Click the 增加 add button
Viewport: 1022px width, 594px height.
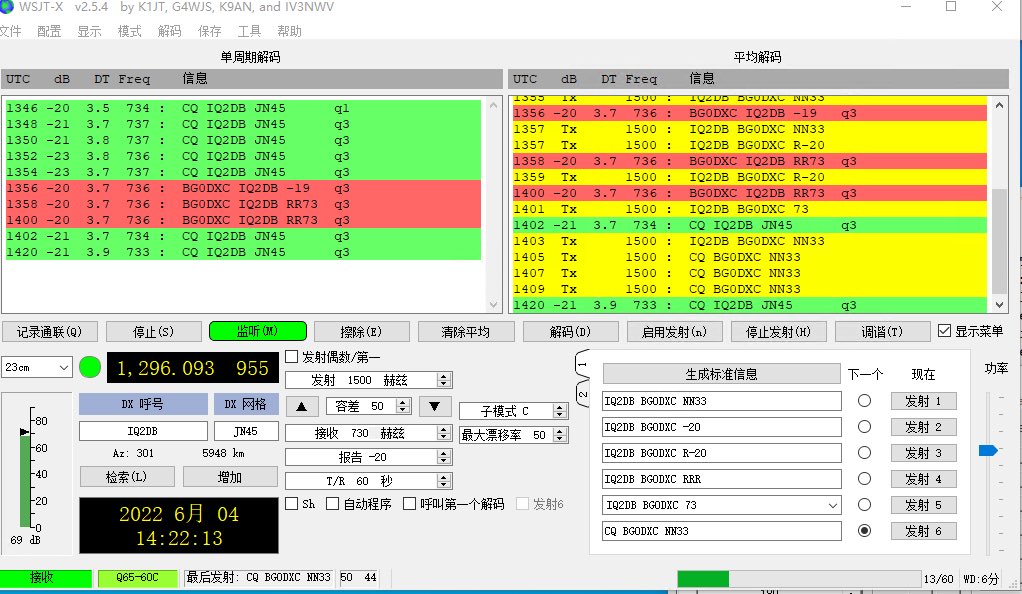(x=230, y=477)
